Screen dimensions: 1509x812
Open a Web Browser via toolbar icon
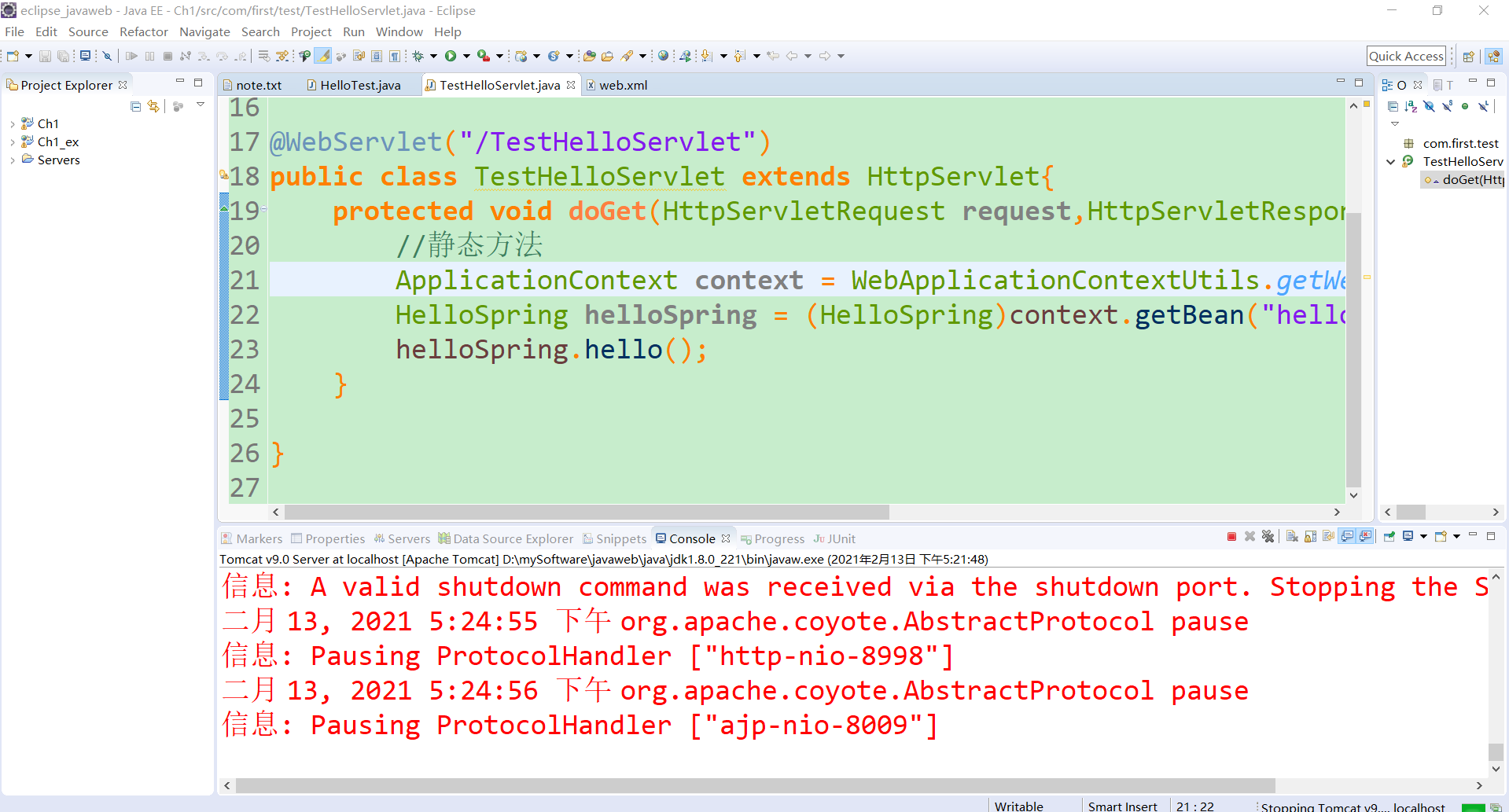coord(663,55)
